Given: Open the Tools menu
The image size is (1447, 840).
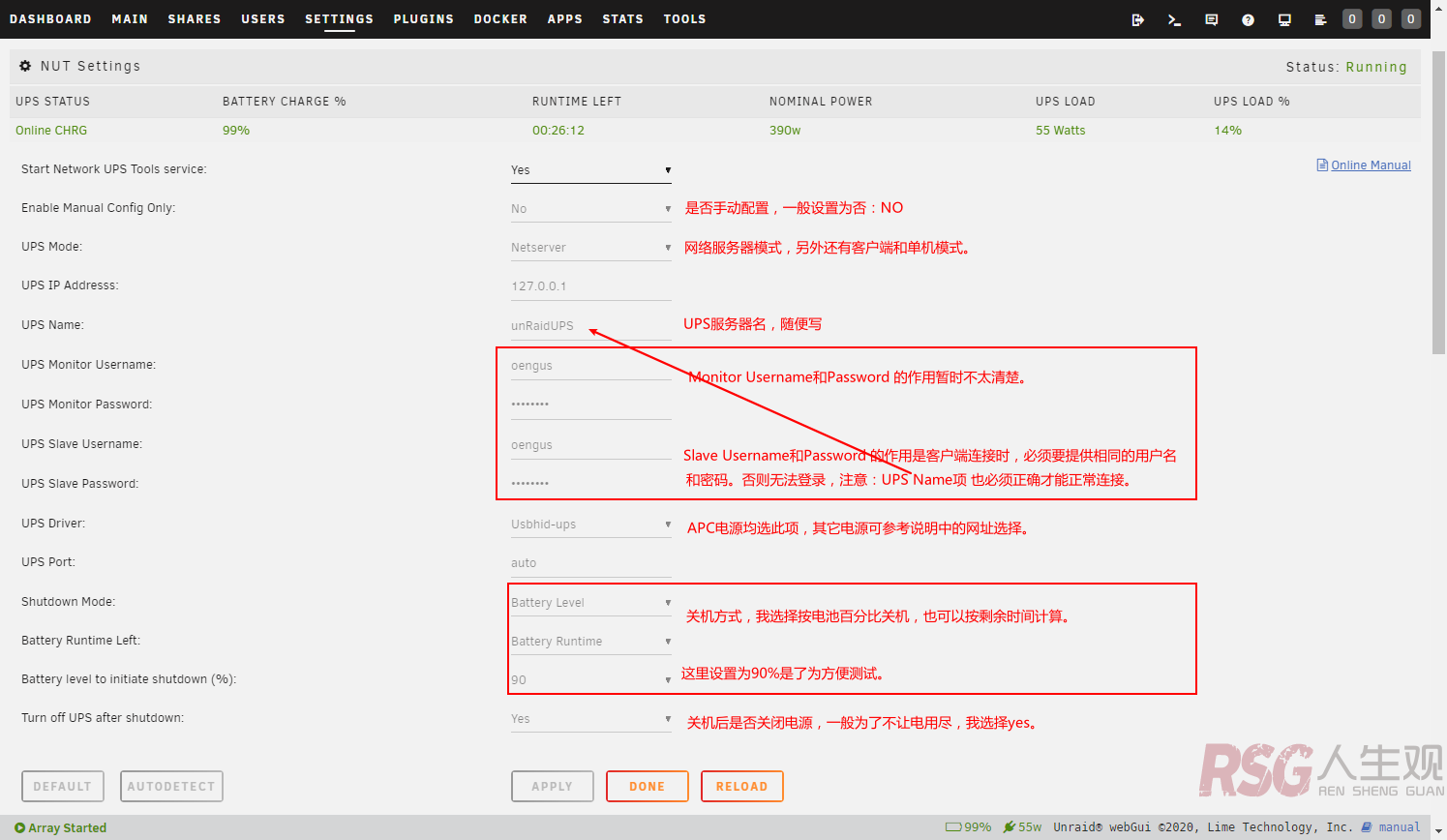Looking at the screenshot, I should tap(685, 19).
